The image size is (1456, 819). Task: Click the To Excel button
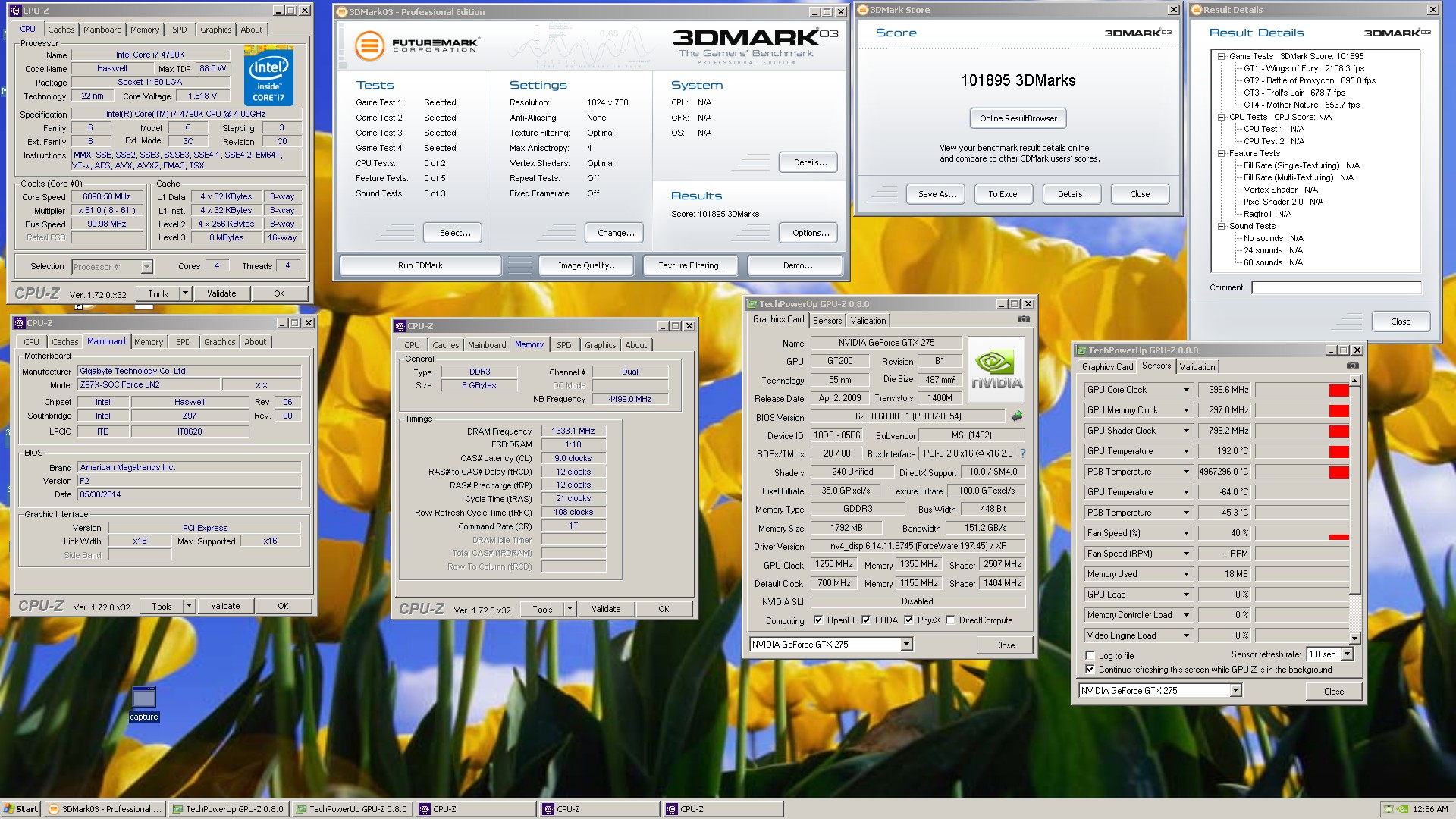[1003, 194]
